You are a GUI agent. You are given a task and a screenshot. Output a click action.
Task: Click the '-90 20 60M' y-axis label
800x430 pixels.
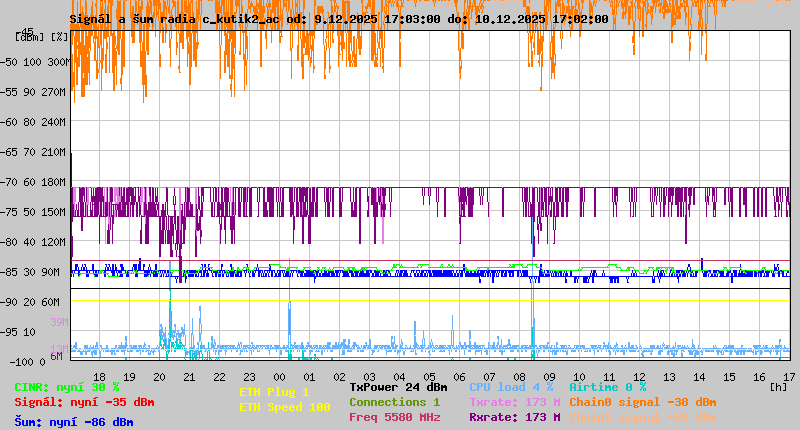click(x=30, y=302)
